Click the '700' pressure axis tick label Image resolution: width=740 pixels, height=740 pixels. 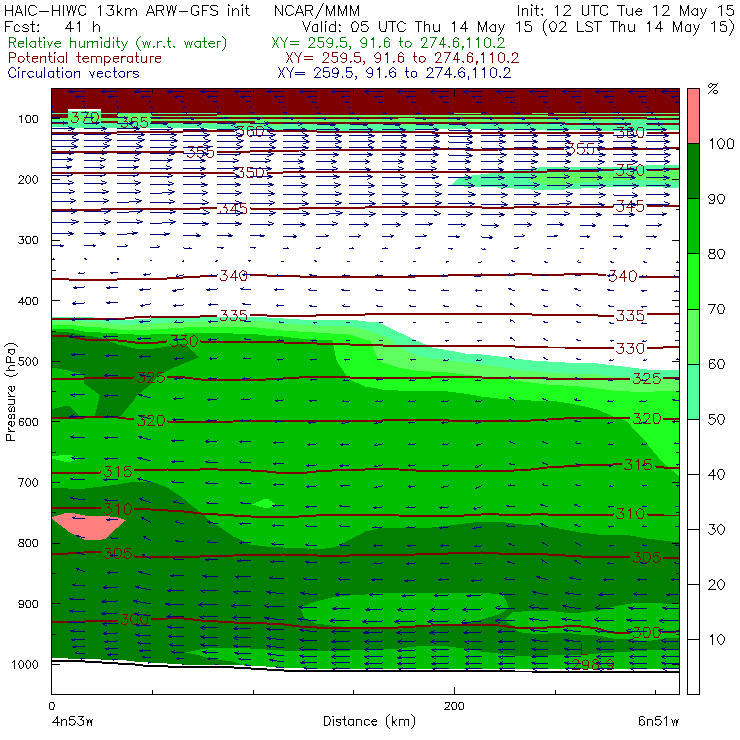pos(28,482)
